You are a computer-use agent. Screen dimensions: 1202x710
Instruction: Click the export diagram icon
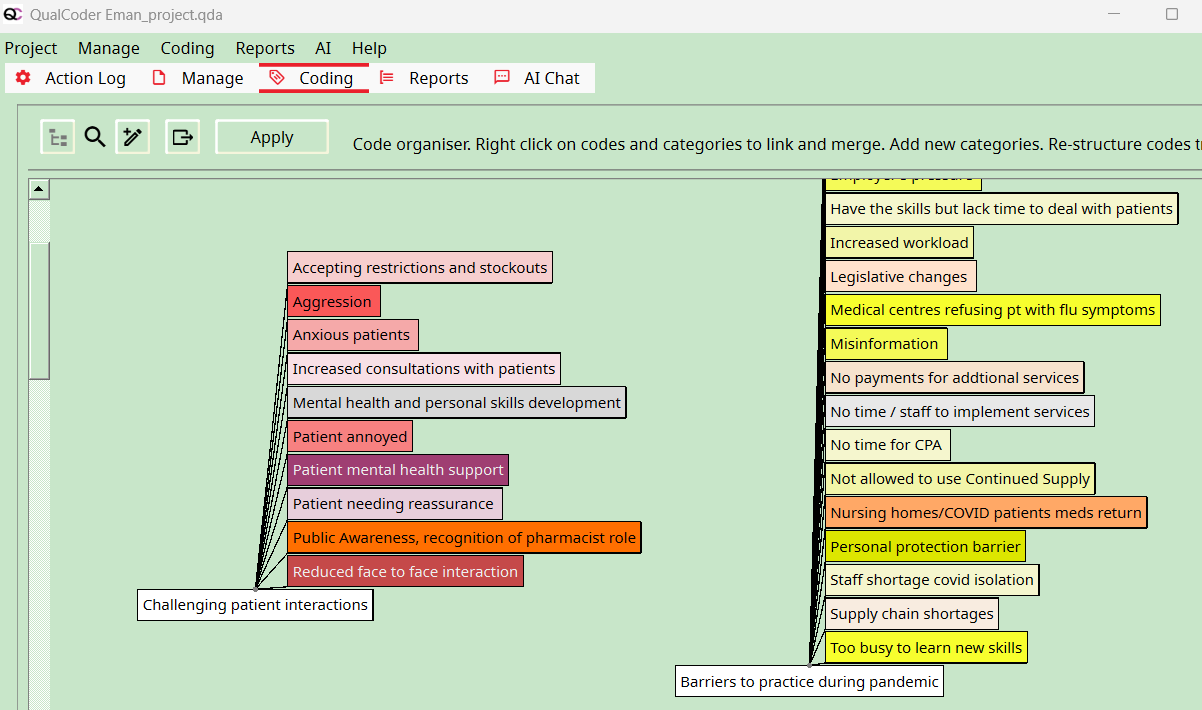[x=182, y=138]
